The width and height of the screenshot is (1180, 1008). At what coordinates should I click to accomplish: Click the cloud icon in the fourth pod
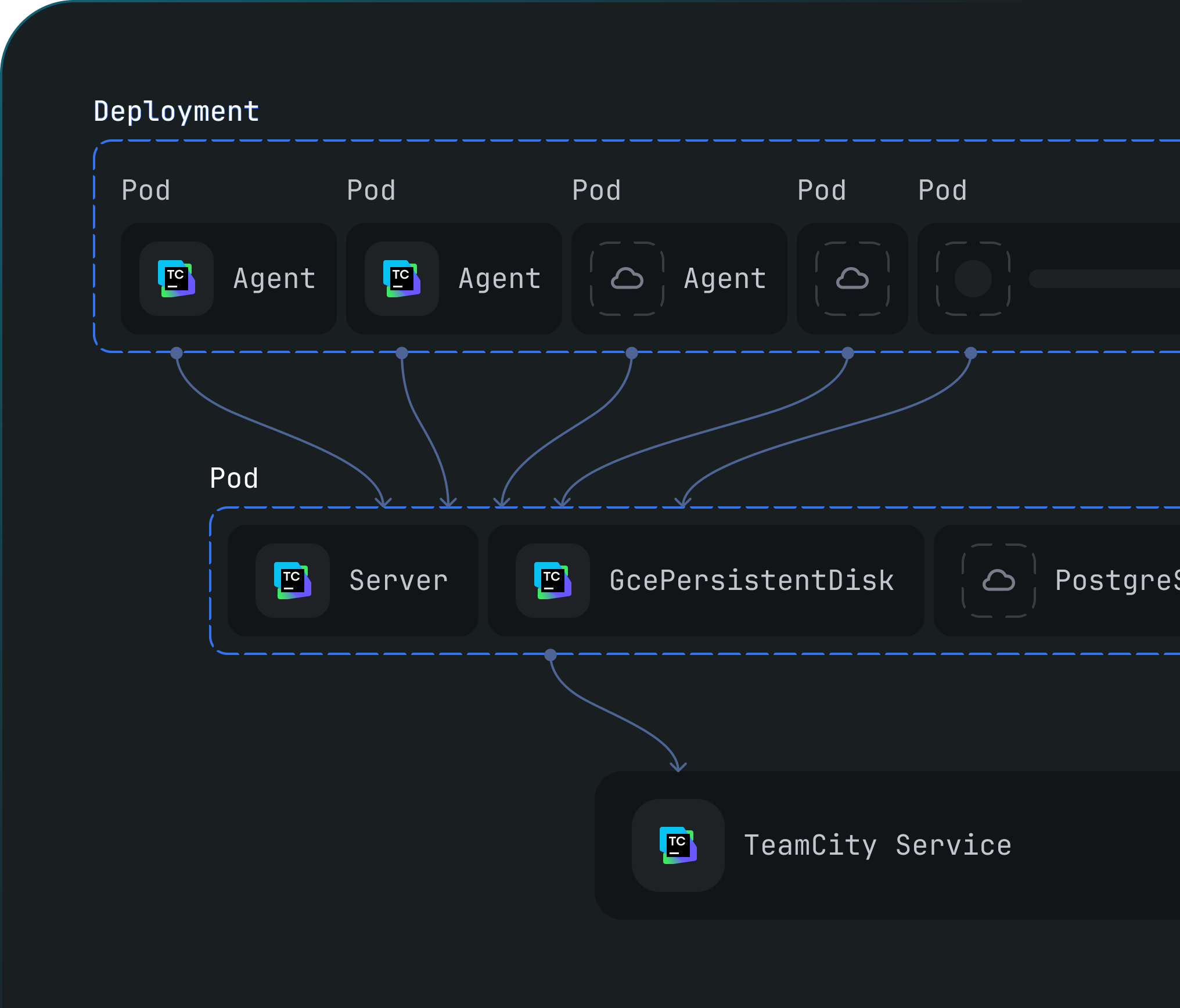pos(852,279)
